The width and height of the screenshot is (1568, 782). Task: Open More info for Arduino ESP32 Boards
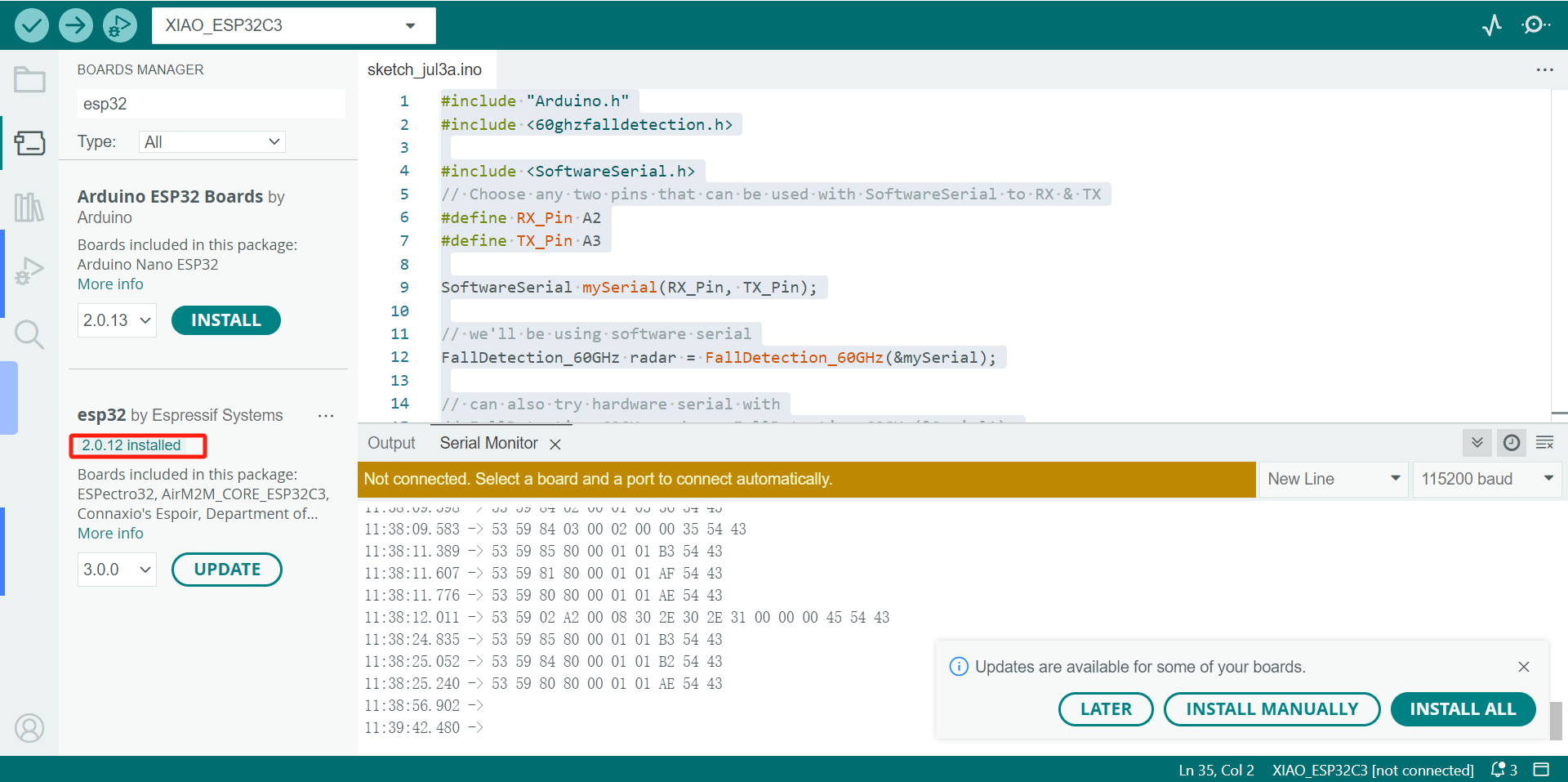pos(110,284)
